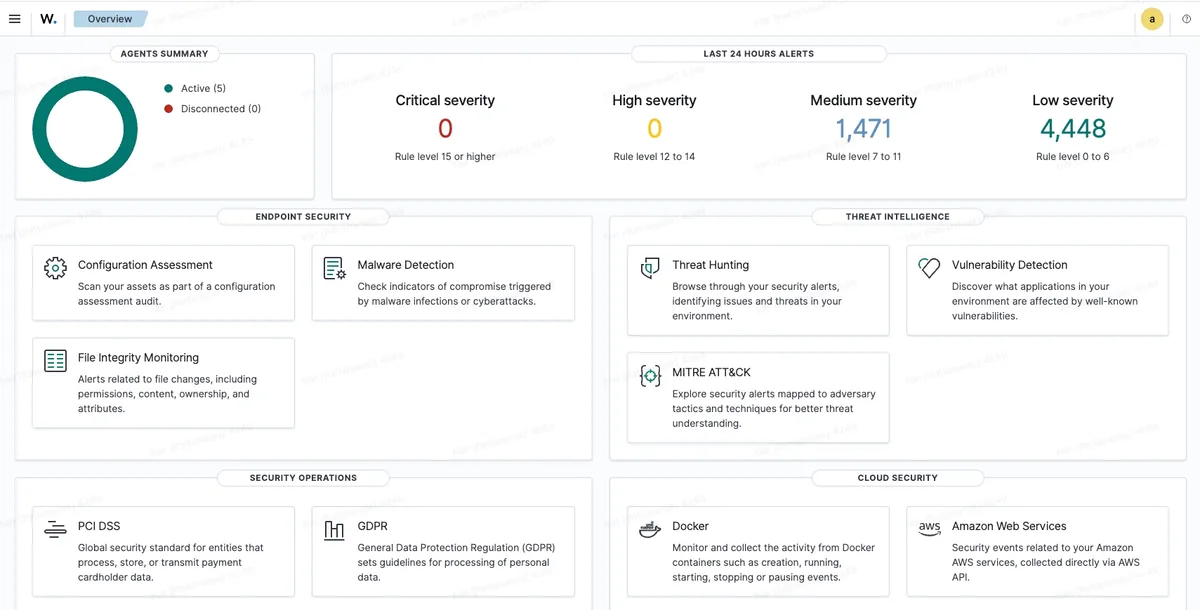View the 4,448 low severity alerts
This screenshot has width=1200, height=610.
tap(1073, 128)
